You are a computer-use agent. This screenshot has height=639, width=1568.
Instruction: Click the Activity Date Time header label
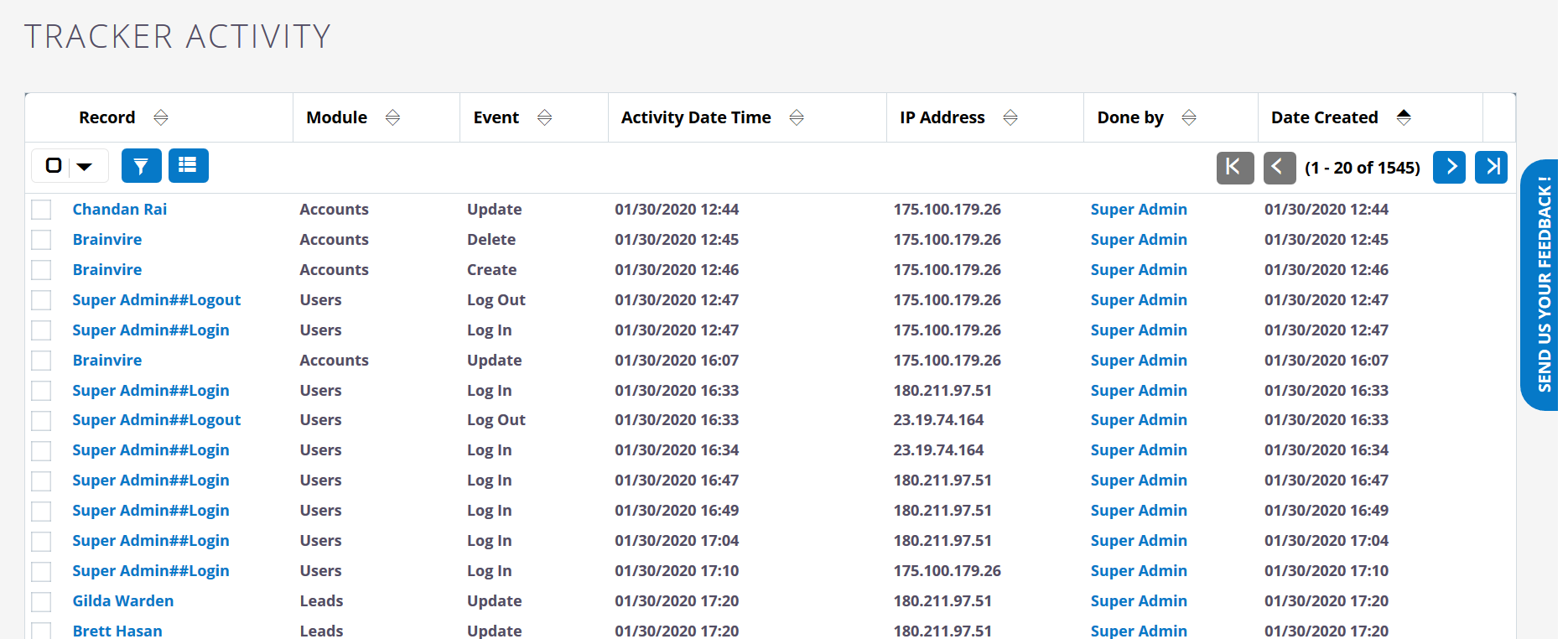click(x=696, y=117)
